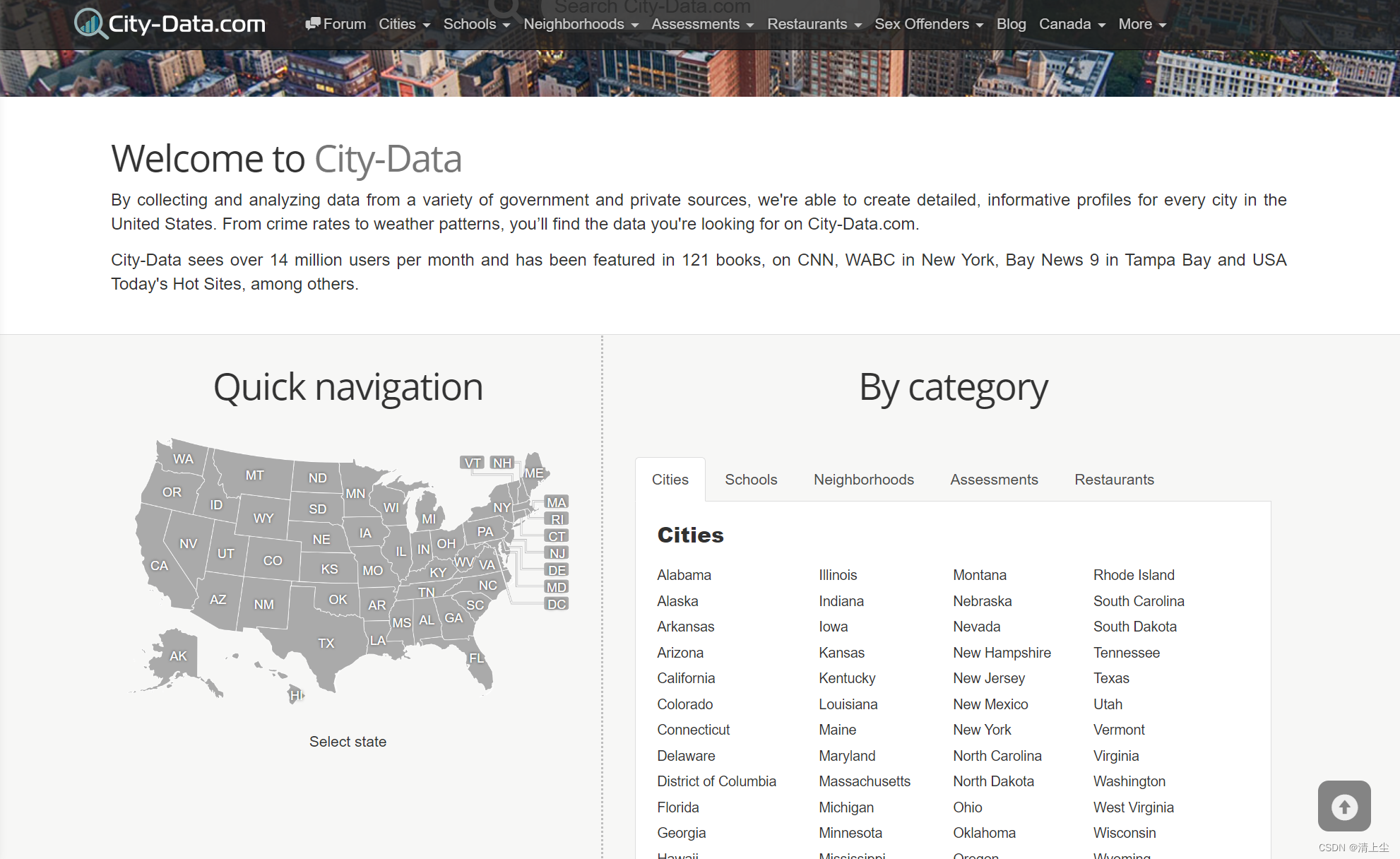The height and width of the screenshot is (859, 1400).
Task: Select New Mexico (NM) on the map
Action: 263,605
